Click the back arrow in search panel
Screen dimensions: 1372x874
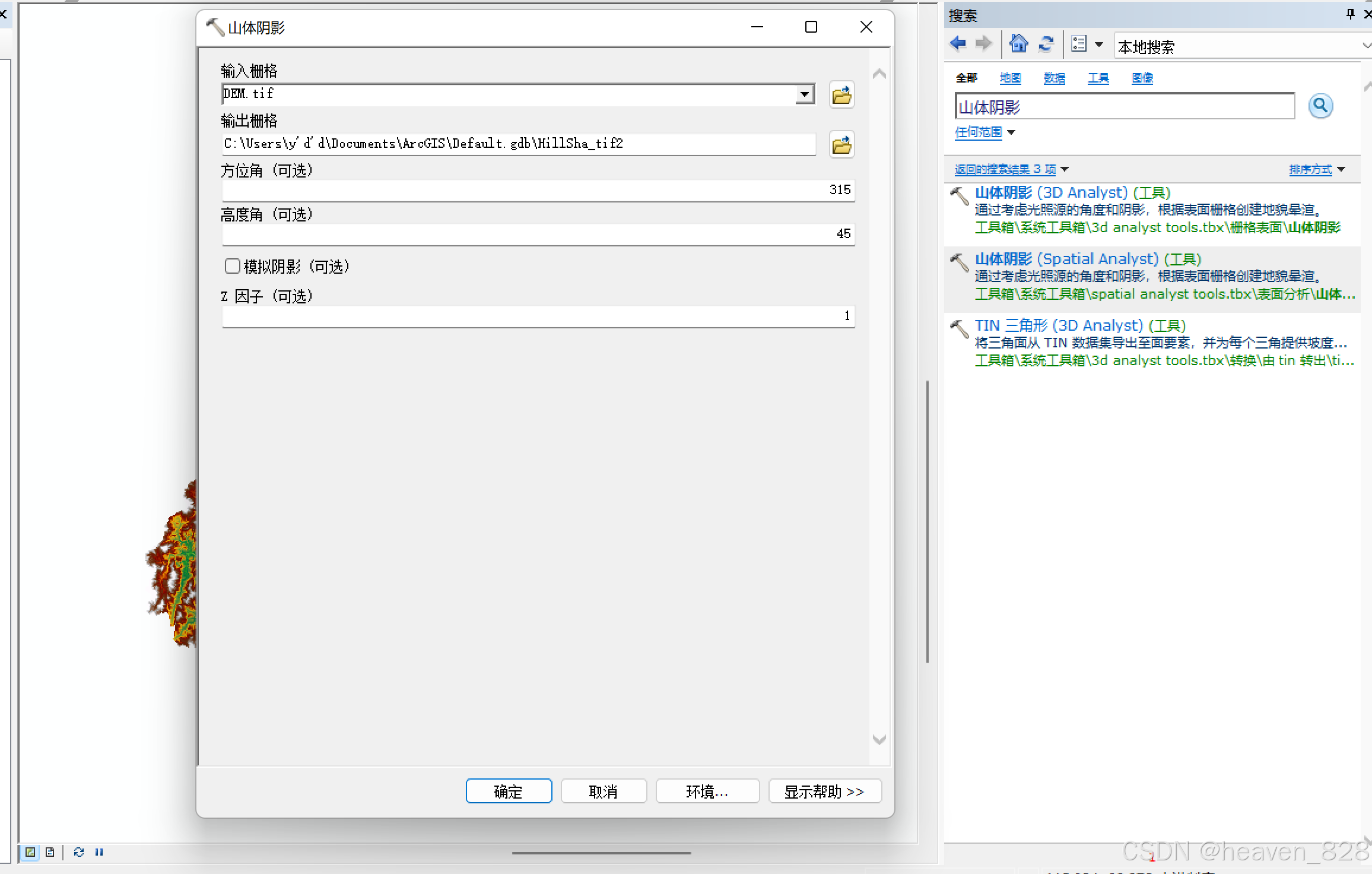tap(958, 44)
